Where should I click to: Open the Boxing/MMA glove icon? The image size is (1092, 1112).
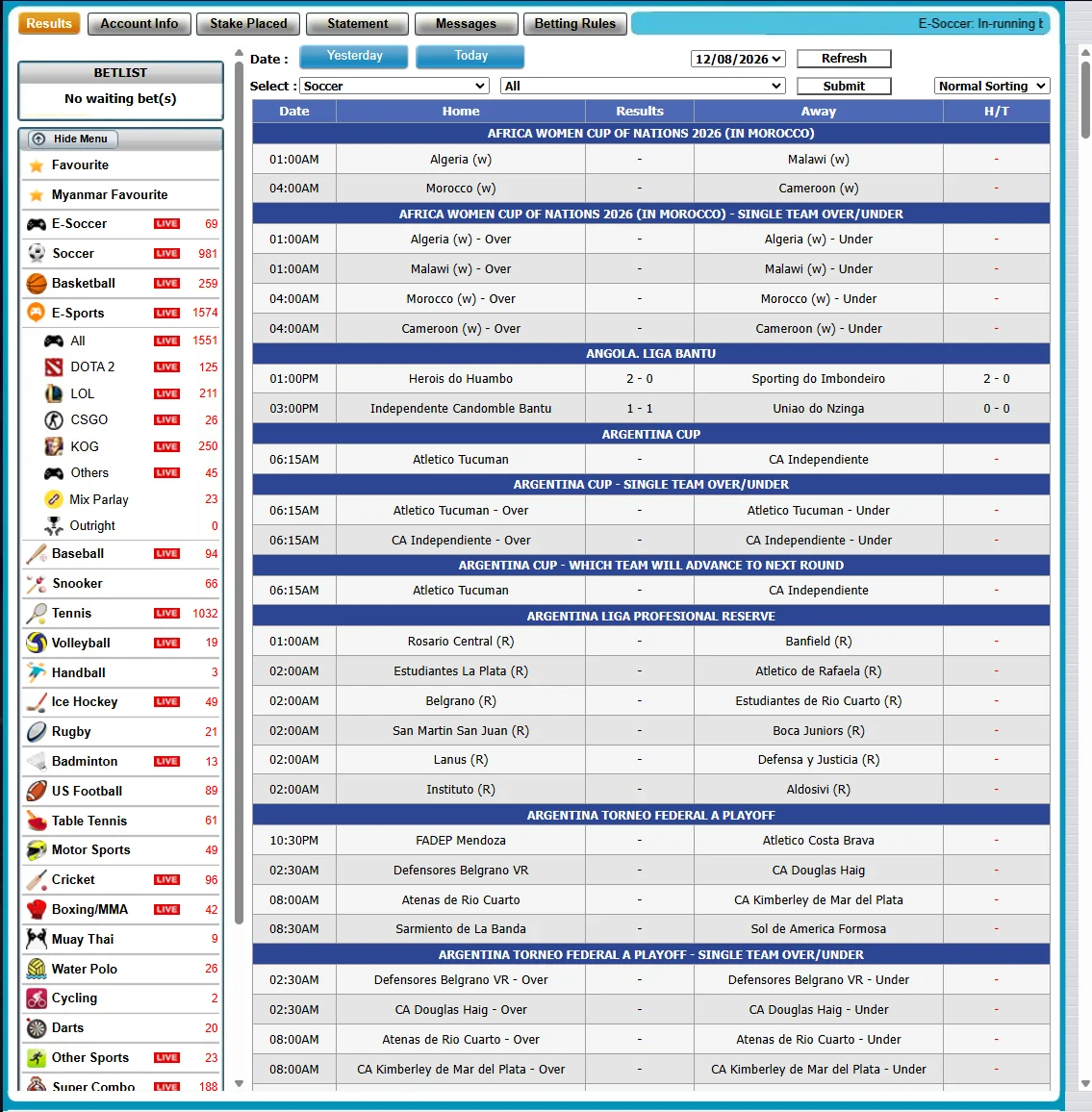coord(37,910)
